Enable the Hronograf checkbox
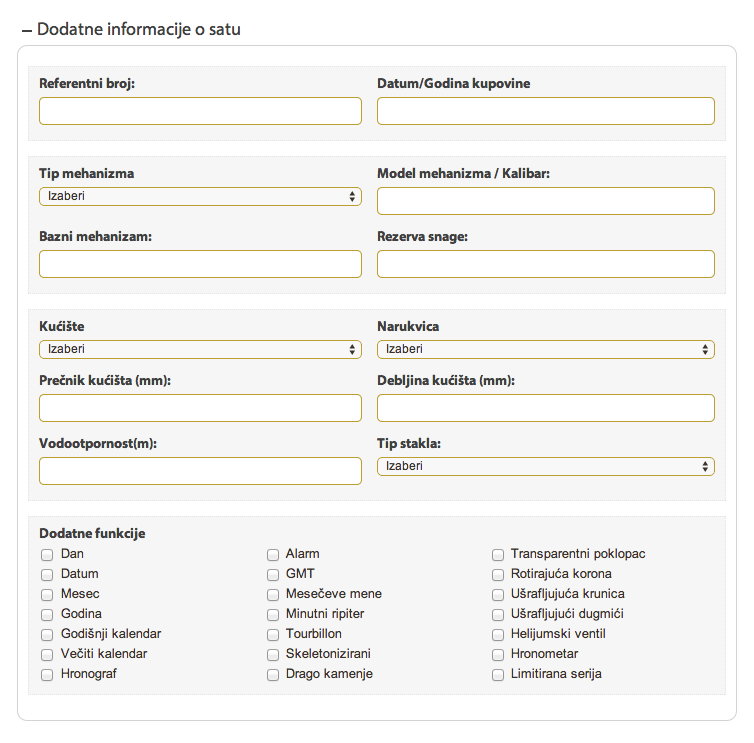 [x=47, y=675]
